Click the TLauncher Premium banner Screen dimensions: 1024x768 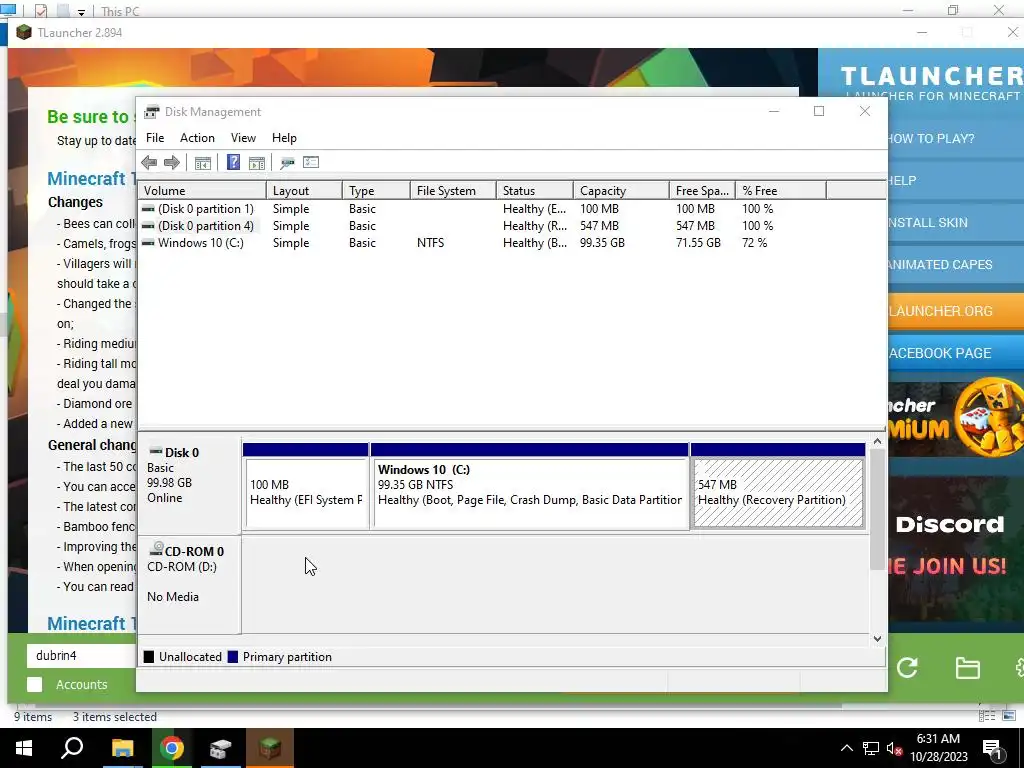pyautogui.click(x=955, y=418)
